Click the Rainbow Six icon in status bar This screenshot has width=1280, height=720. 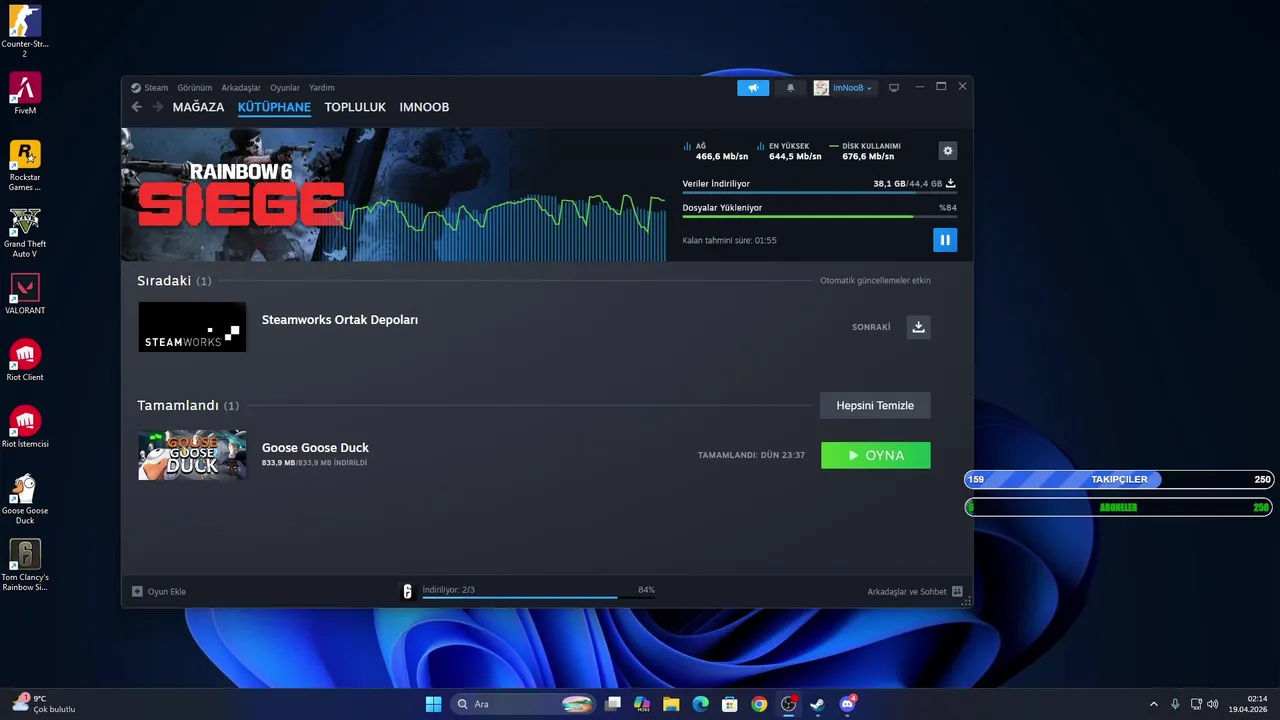pos(407,591)
